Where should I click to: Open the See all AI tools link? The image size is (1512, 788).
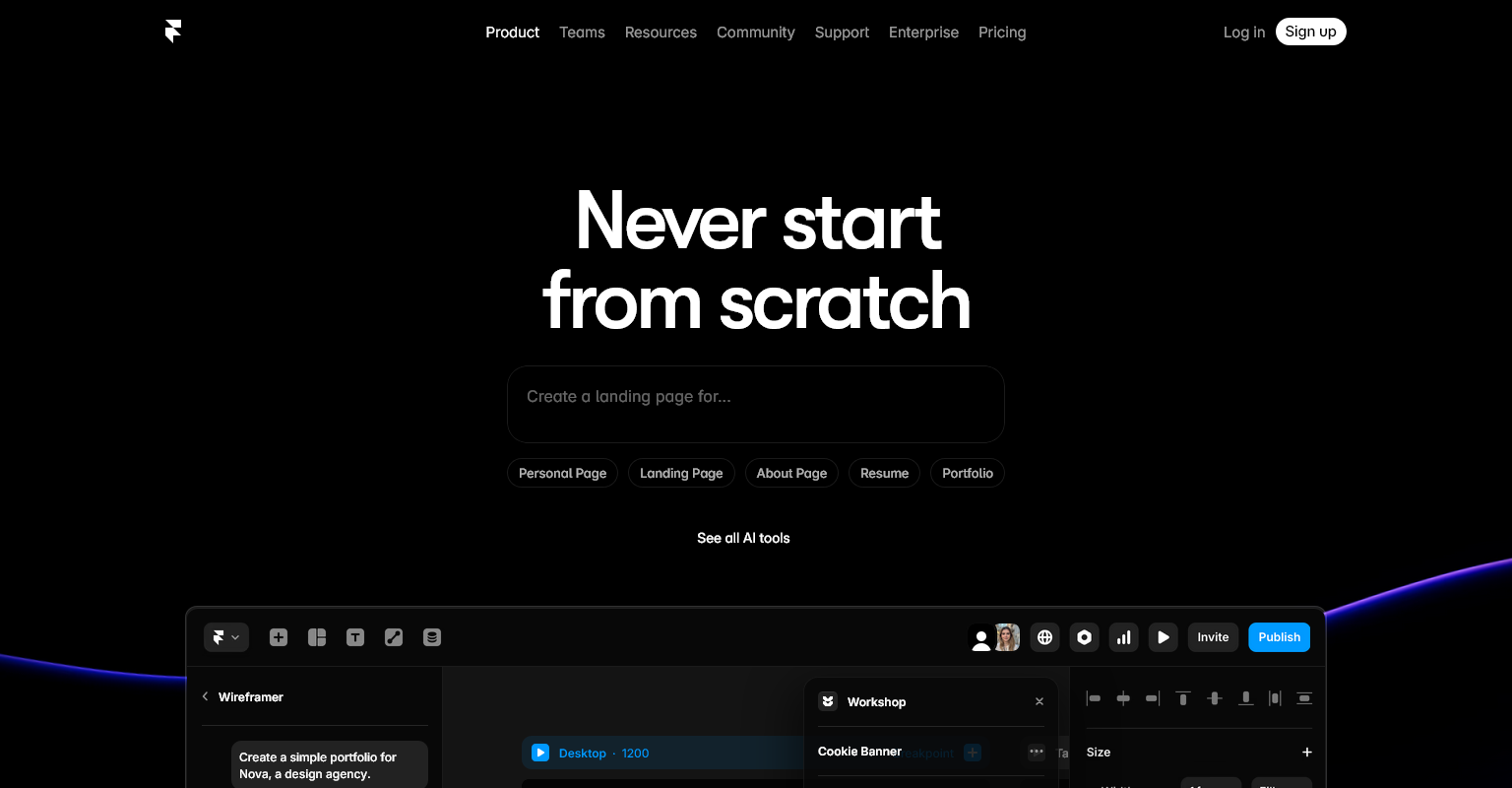[x=743, y=538]
